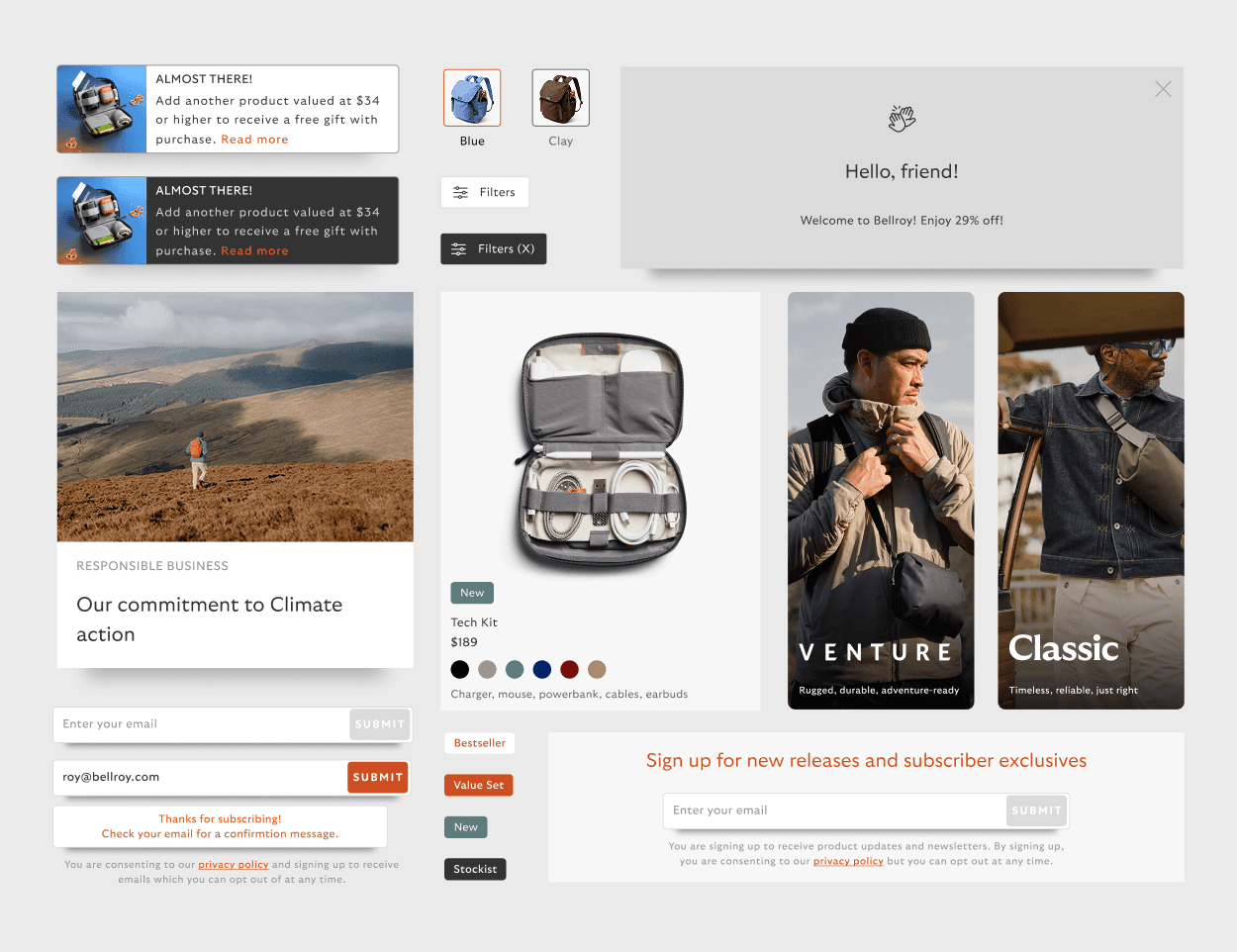This screenshot has height=952, width=1237.
Task: Open privacy policy link below the Thanks message
Action: 234,865
